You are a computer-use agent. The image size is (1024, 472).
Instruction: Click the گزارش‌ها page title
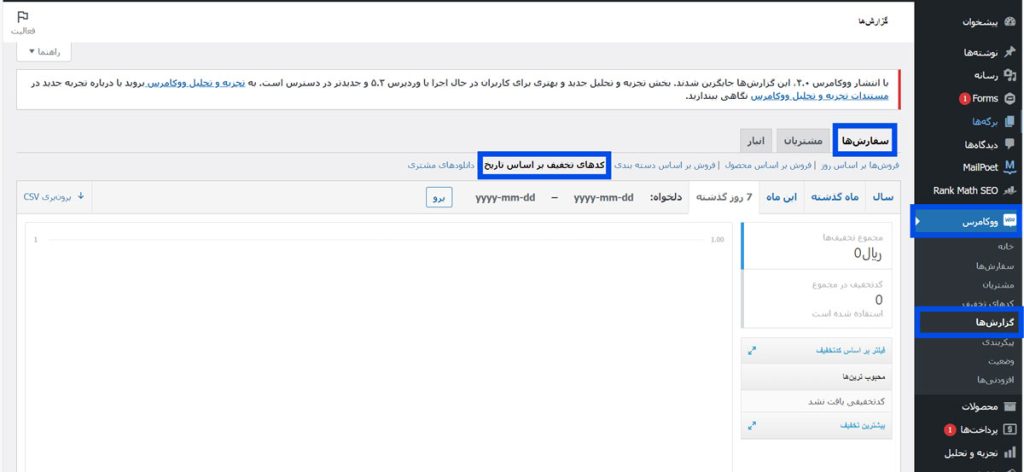pyautogui.click(x=872, y=22)
